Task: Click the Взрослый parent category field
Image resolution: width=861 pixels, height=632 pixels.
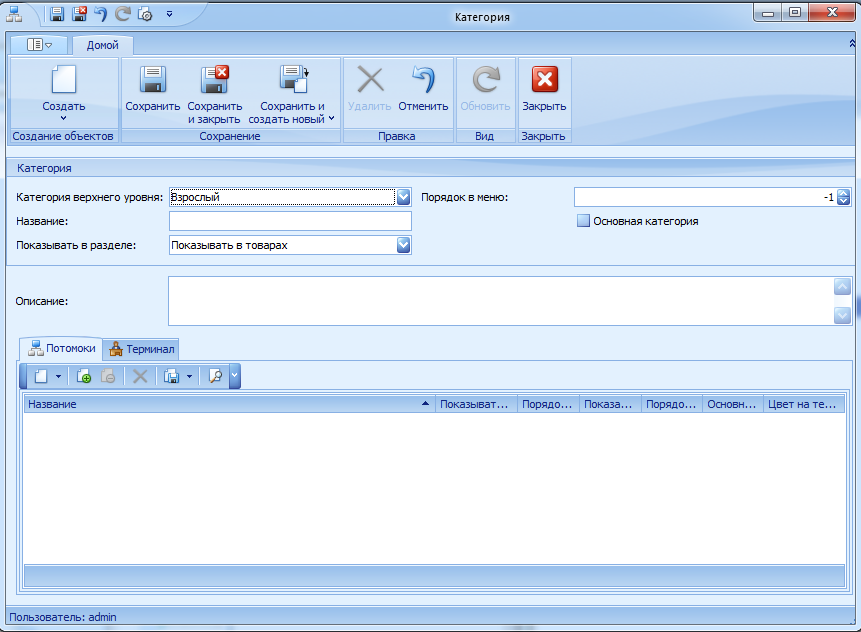Action: coord(282,197)
